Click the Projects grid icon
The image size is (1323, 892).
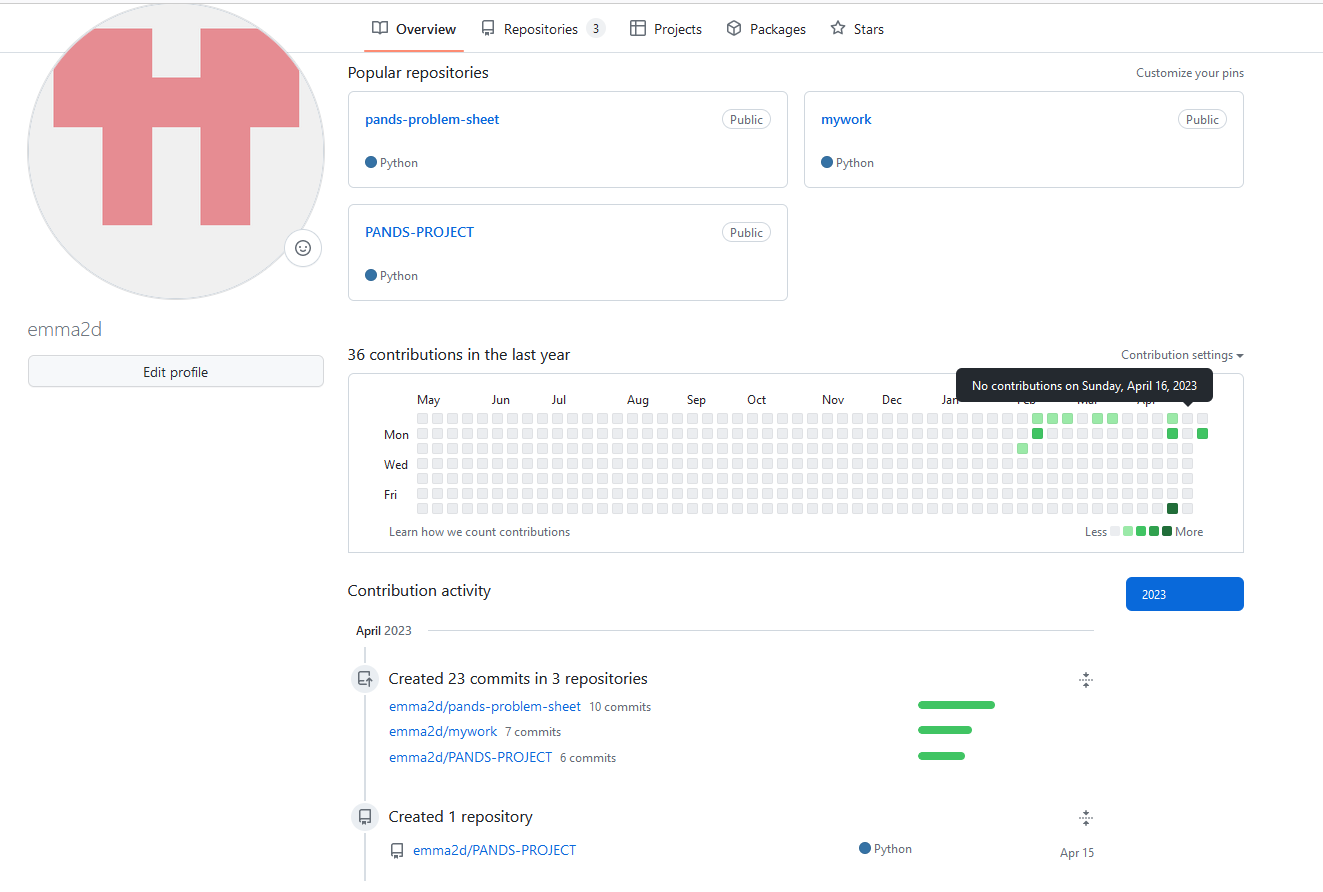point(638,28)
